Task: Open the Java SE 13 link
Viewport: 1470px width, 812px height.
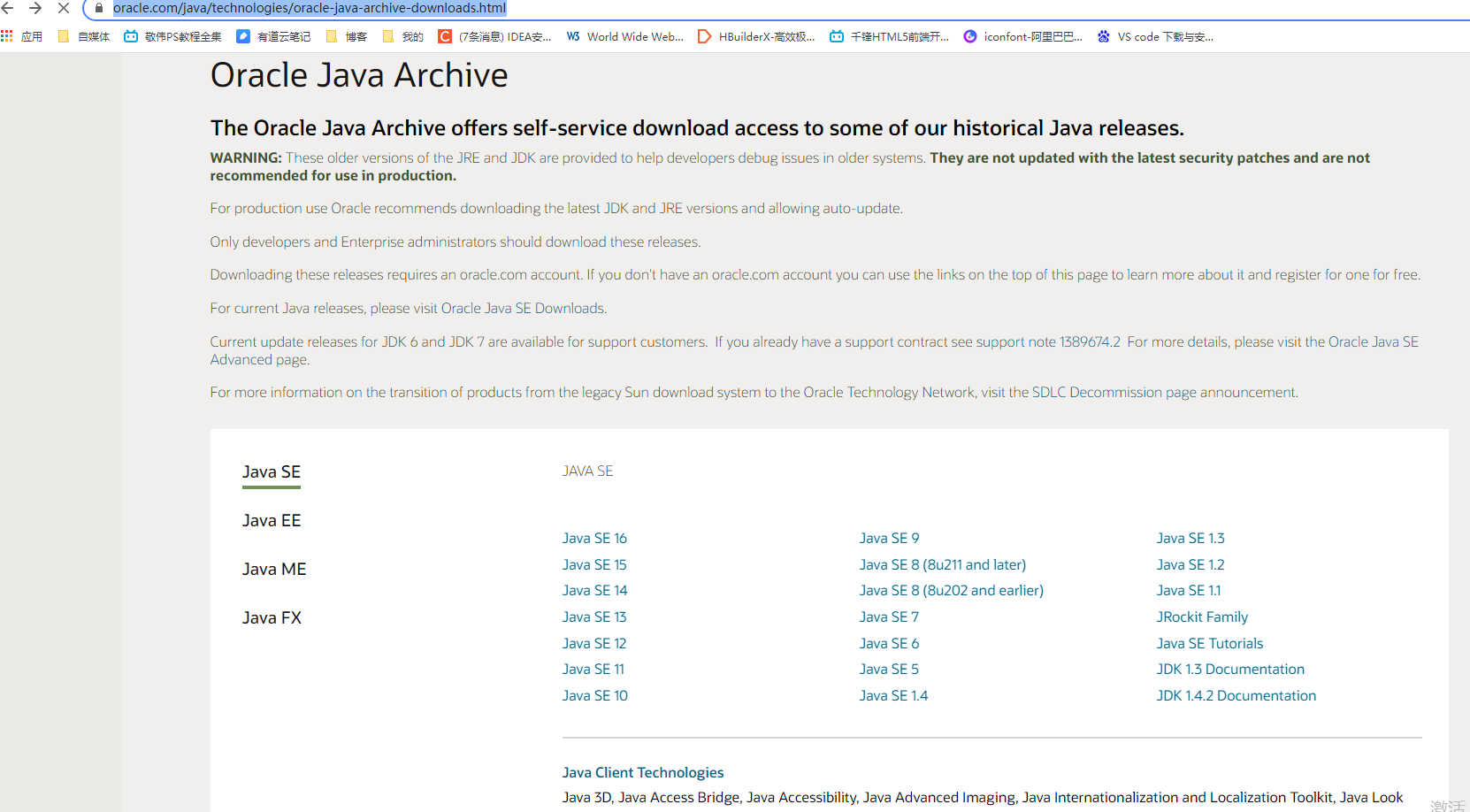Action: coord(594,617)
